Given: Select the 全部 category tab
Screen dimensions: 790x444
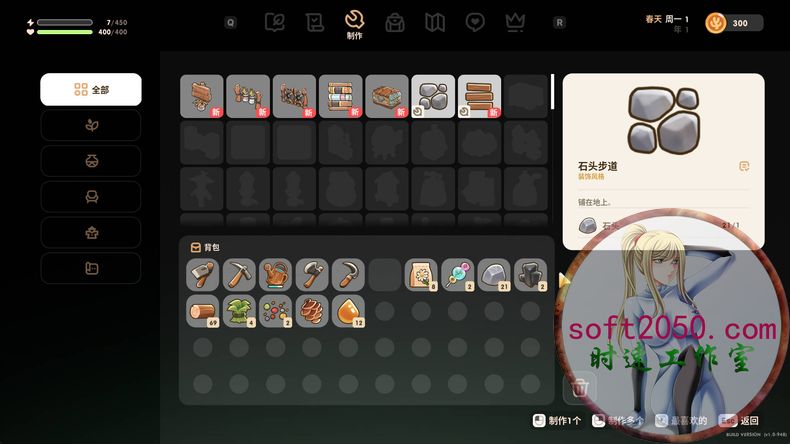Looking at the screenshot, I should point(91,90).
